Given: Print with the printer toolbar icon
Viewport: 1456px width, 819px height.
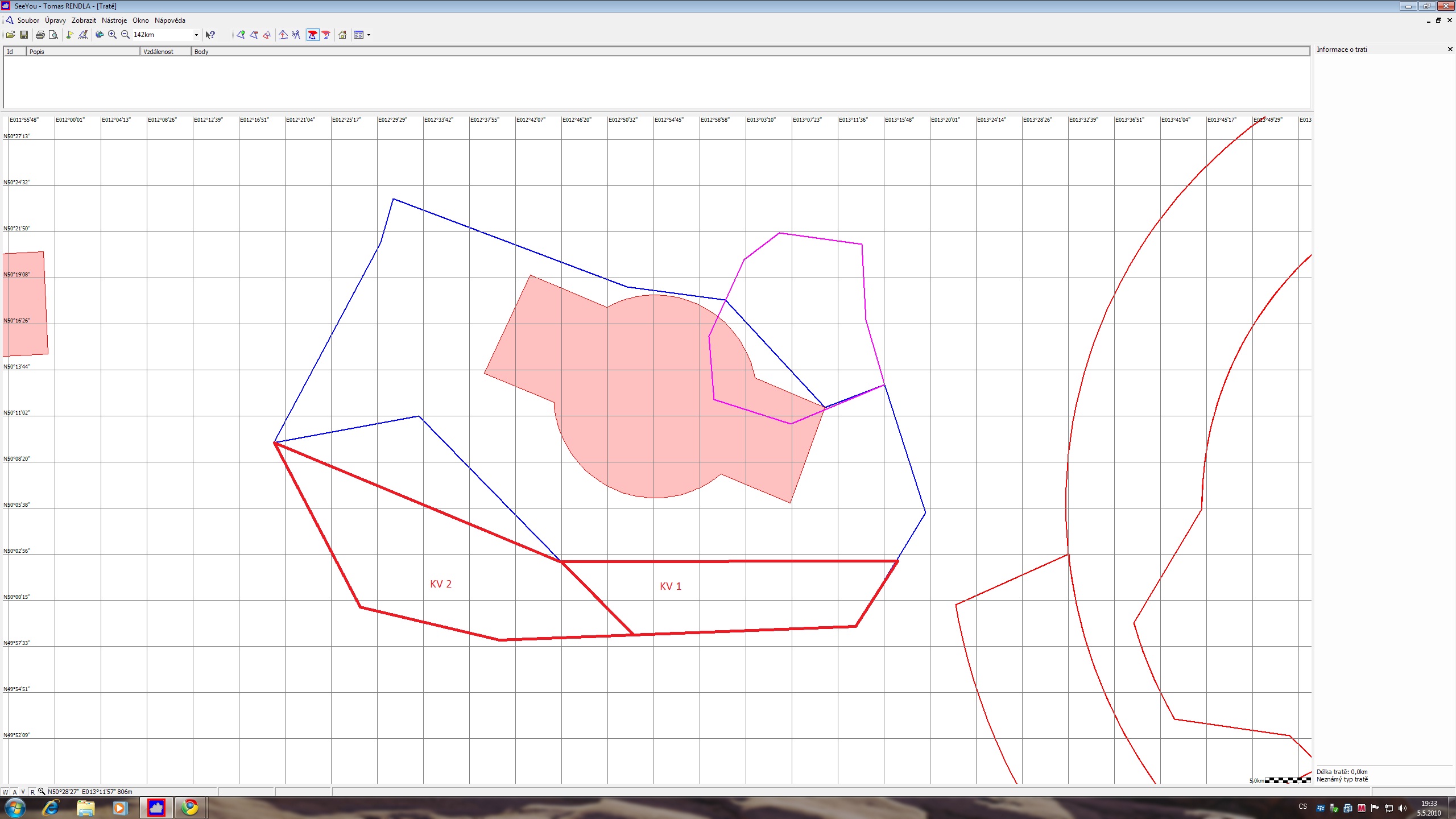Looking at the screenshot, I should pyautogui.click(x=40, y=35).
